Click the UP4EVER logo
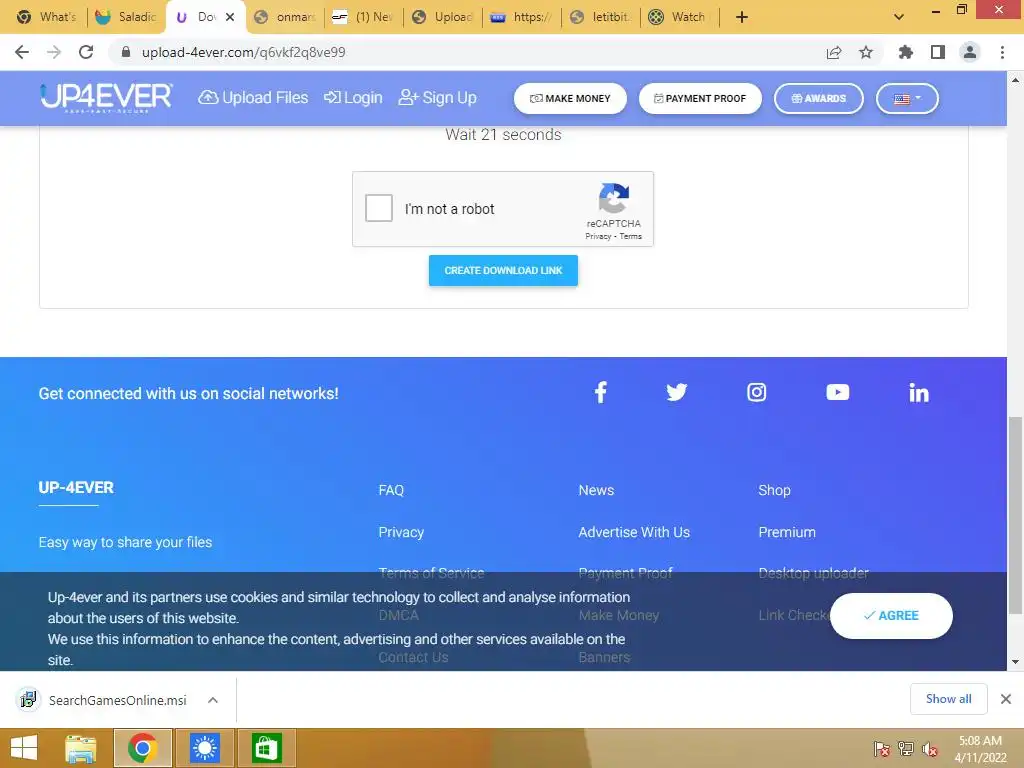The width and height of the screenshot is (1024, 768). point(106,98)
